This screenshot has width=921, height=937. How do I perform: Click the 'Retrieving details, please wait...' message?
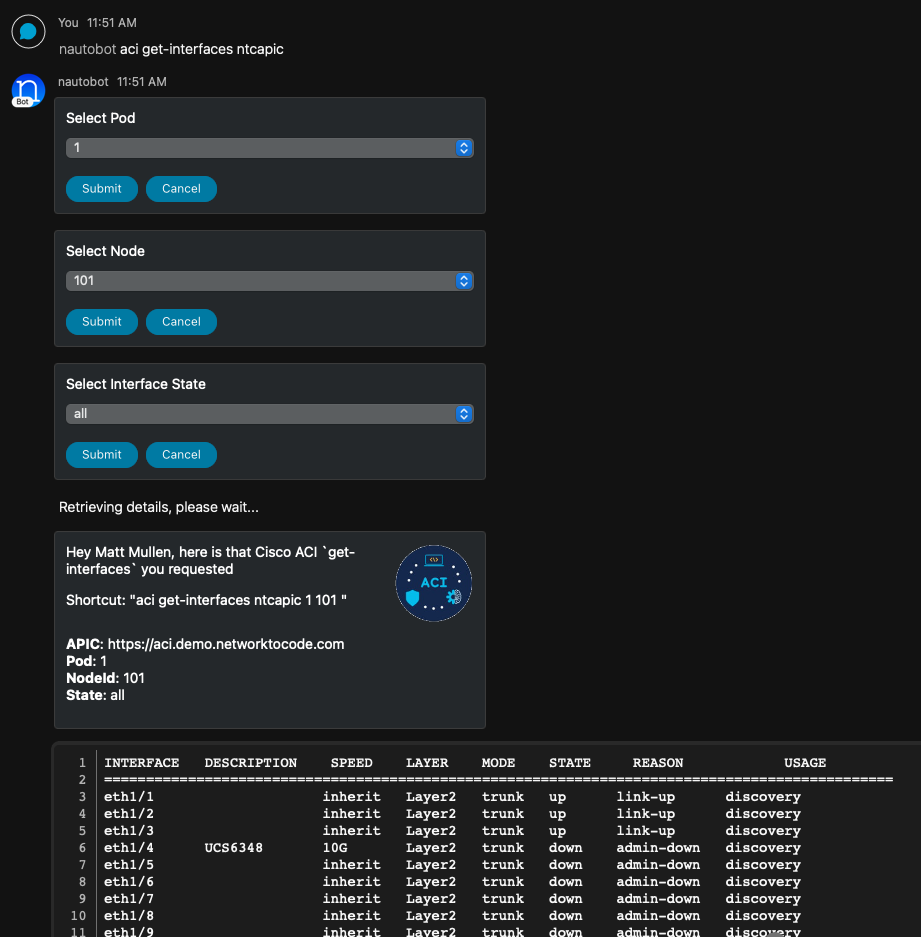tap(159, 507)
